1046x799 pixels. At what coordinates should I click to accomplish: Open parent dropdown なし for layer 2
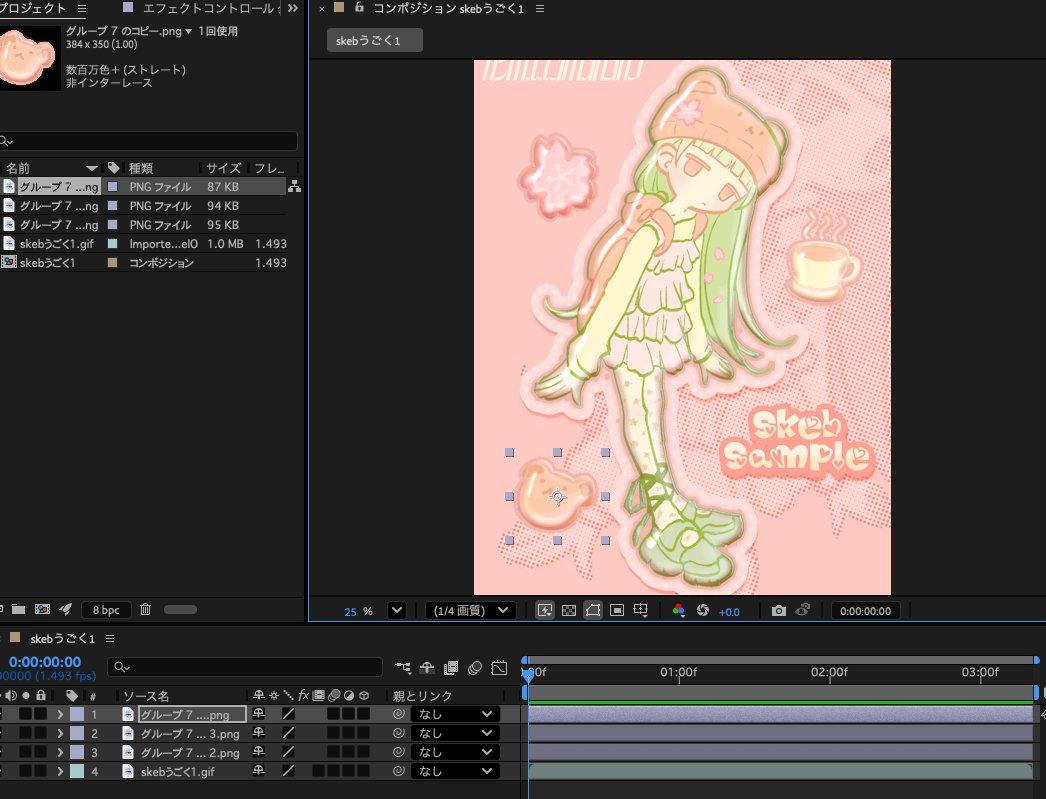coord(454,733)
